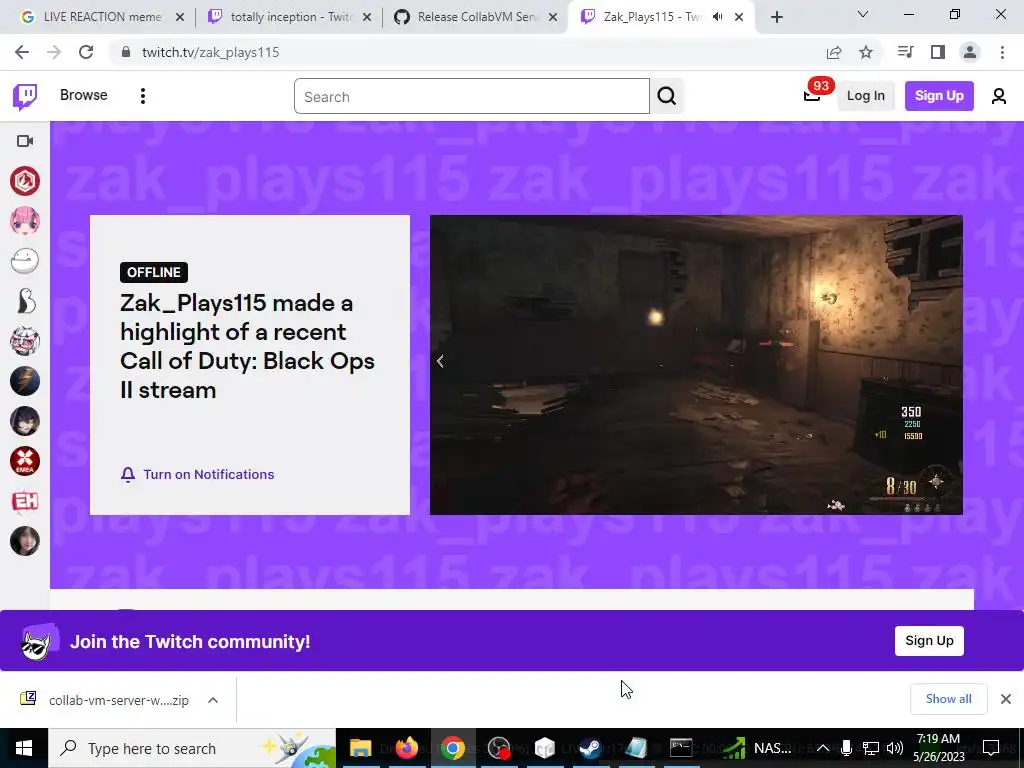The height and width of the screenshot is (768, 1024).
Task: Show hidden system tray icons
Action: [823, 748]
